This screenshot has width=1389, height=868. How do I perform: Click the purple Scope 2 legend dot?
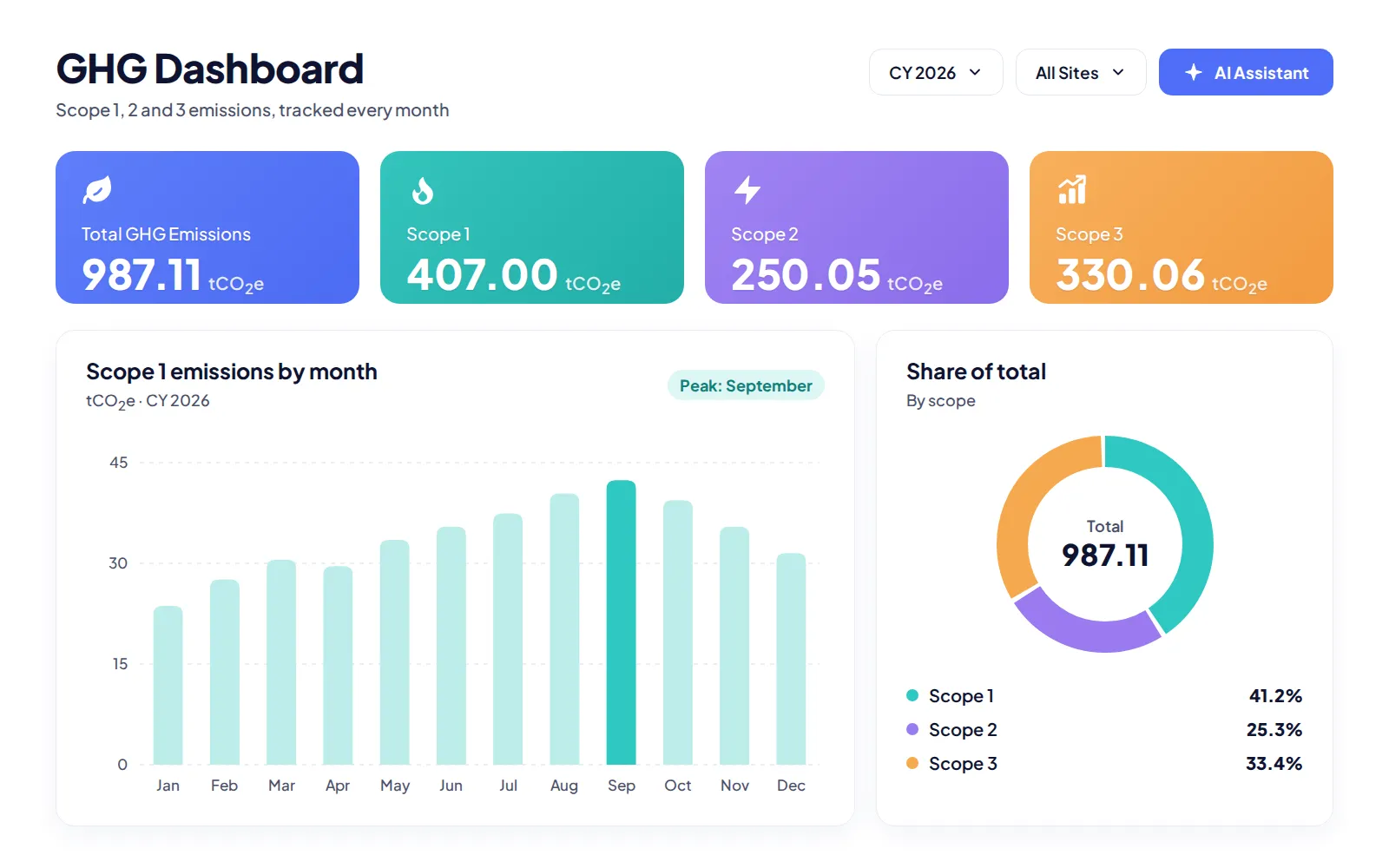912,729
